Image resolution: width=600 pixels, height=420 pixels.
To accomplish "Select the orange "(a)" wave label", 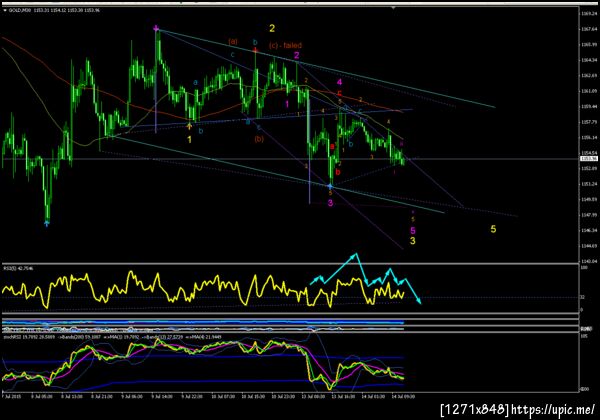I will click(x=233, y=41).
